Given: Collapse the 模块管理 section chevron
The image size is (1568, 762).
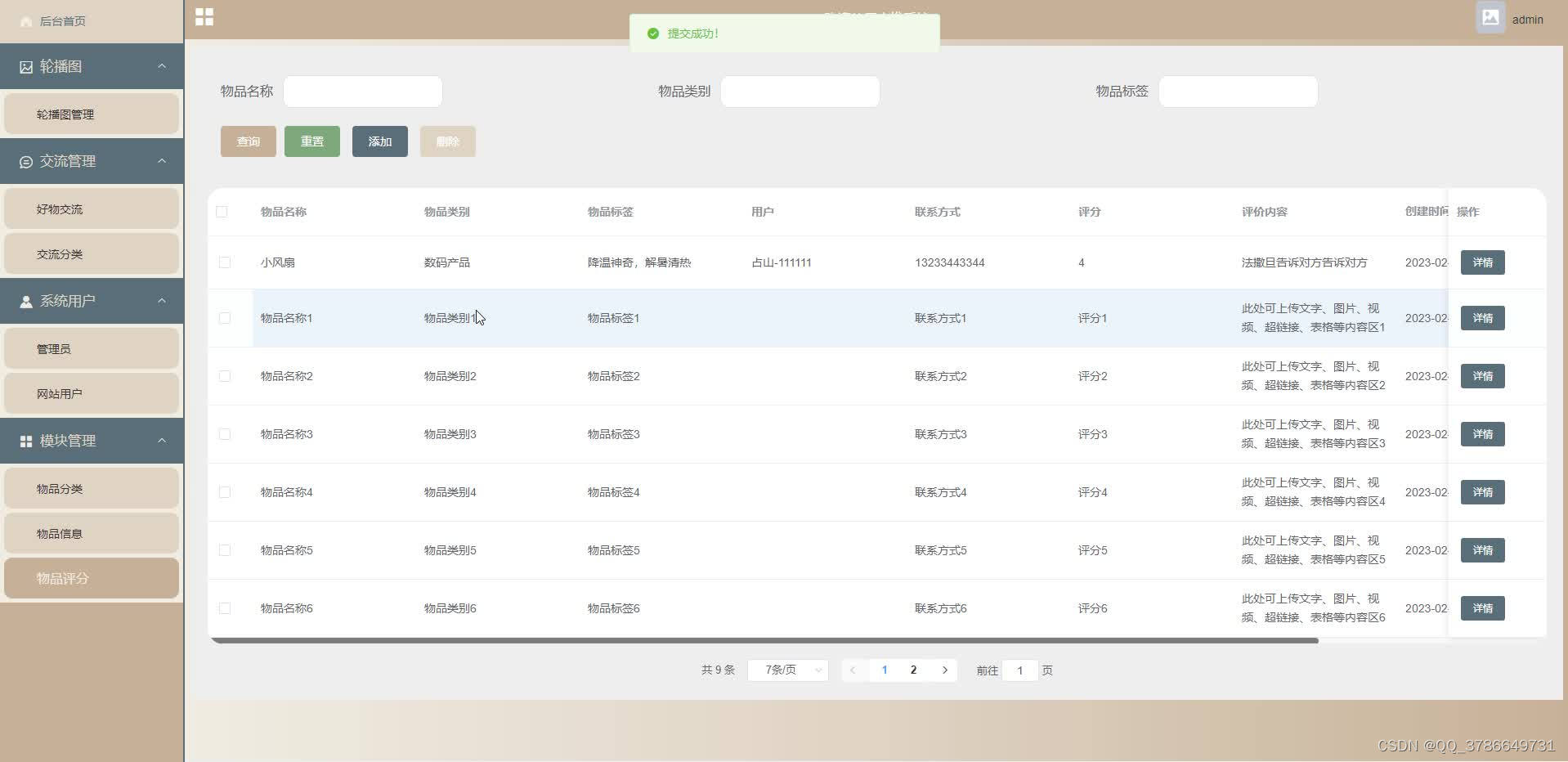Looking at the screenshot, I should [162, 441].
